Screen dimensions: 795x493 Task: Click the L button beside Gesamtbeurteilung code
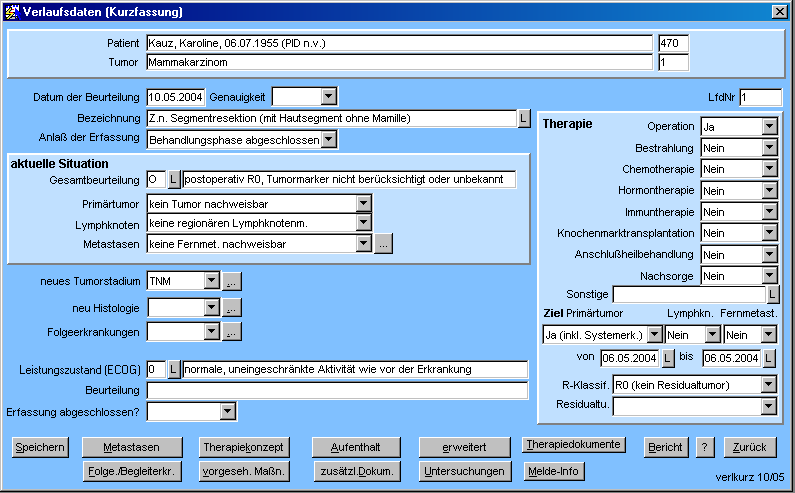pyautogui.click(x=174, y=179)
